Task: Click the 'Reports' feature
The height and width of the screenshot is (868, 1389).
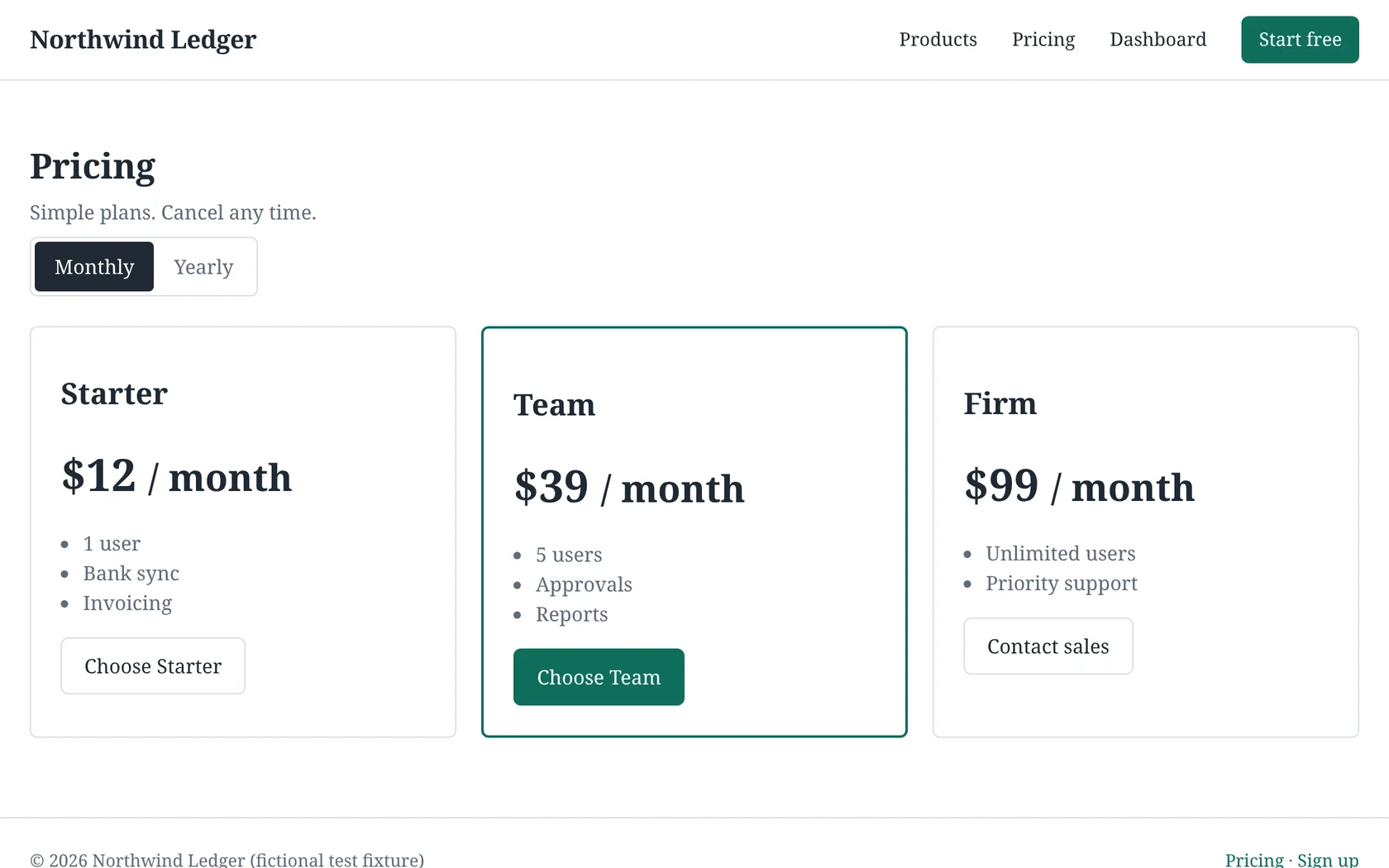Action: (571, 614)
